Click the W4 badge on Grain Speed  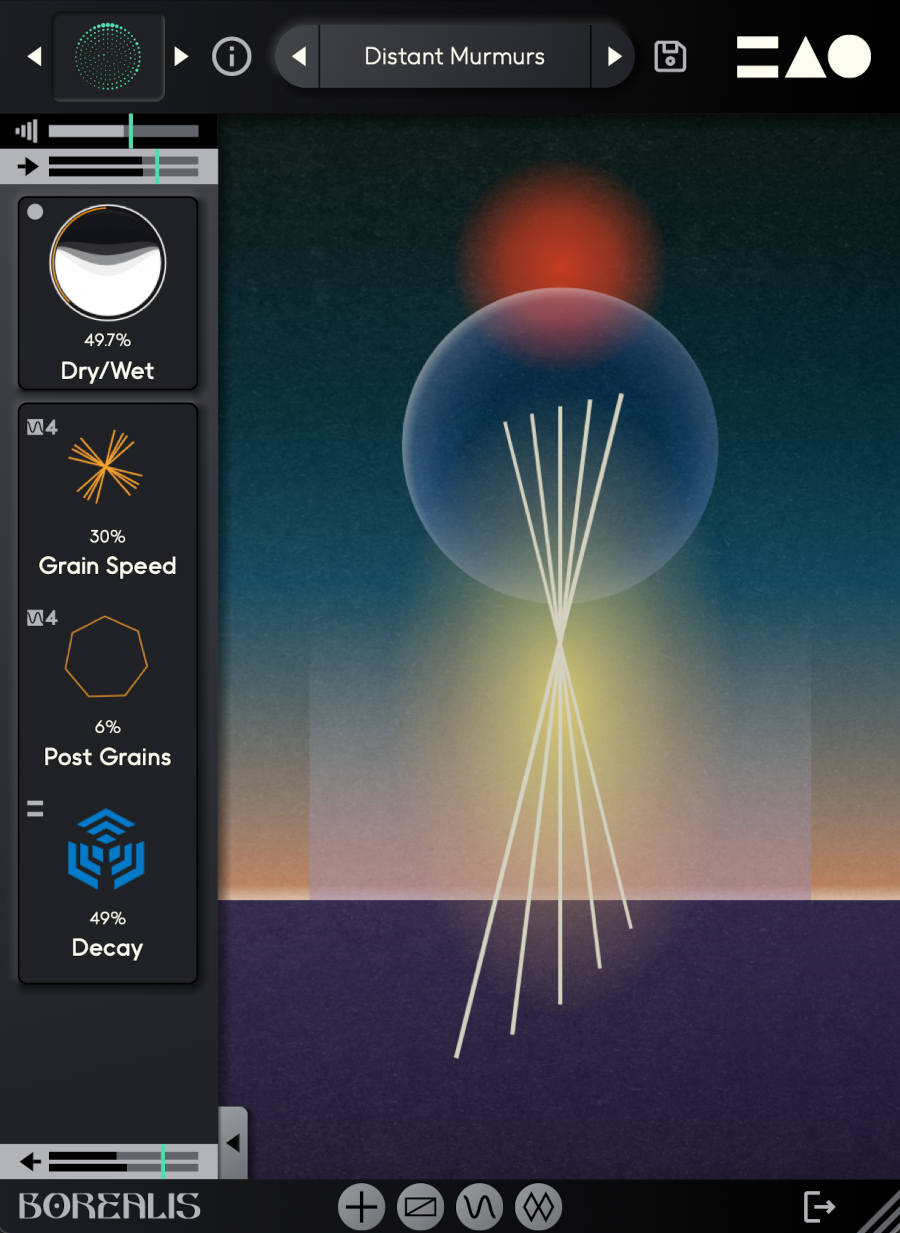[40, 425]
